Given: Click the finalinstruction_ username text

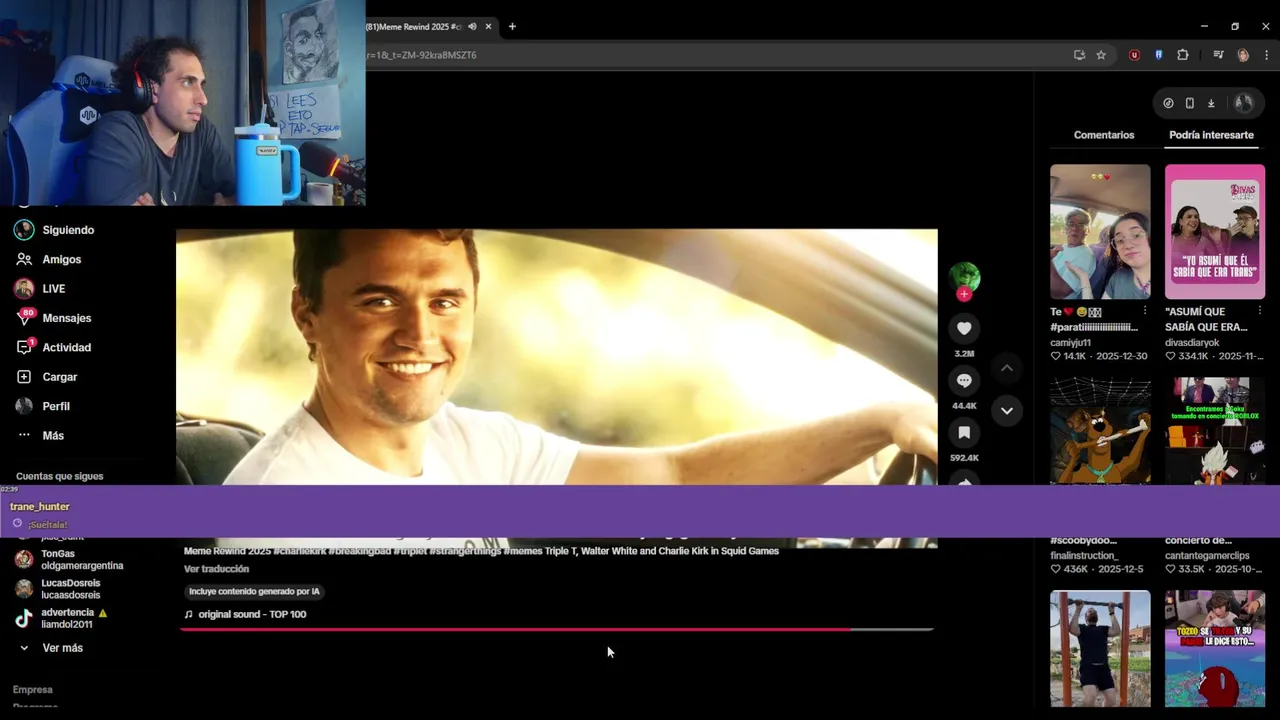Looking at the screenshot, I should pyautogui.click(x=1084, y=555).
